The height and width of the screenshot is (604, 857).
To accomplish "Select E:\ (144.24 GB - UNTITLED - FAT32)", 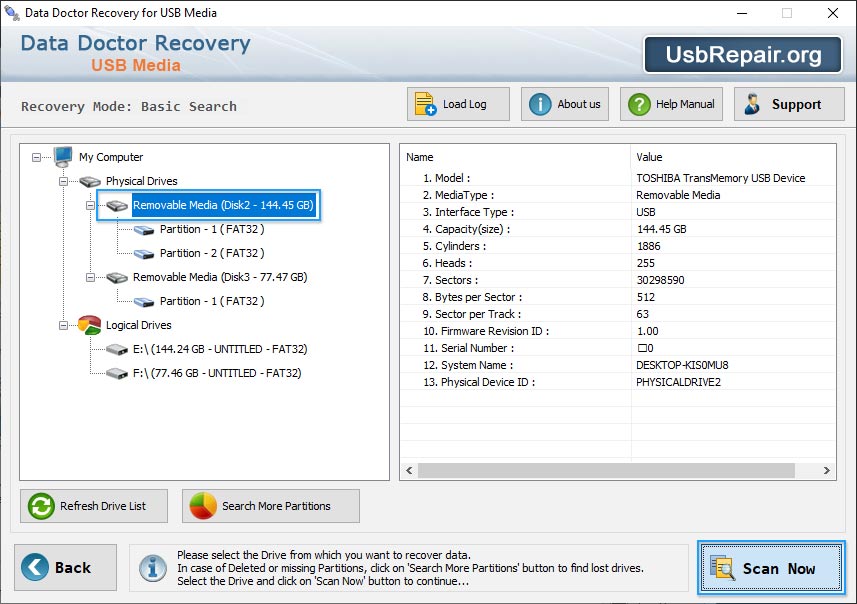I will click(x=220, y=350).
